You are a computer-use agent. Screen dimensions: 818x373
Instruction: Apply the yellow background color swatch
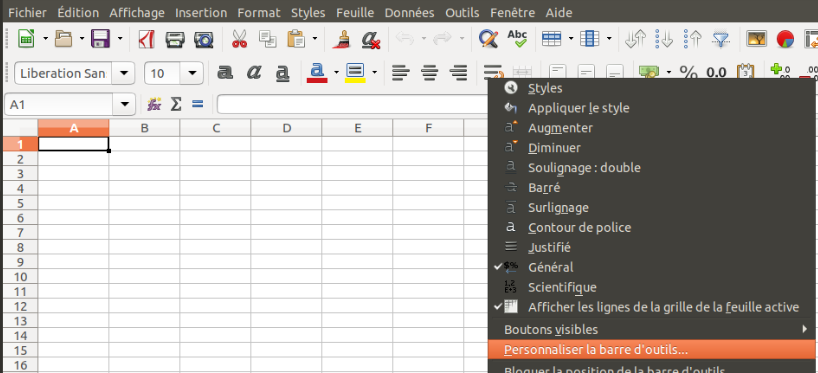[355, 73]
